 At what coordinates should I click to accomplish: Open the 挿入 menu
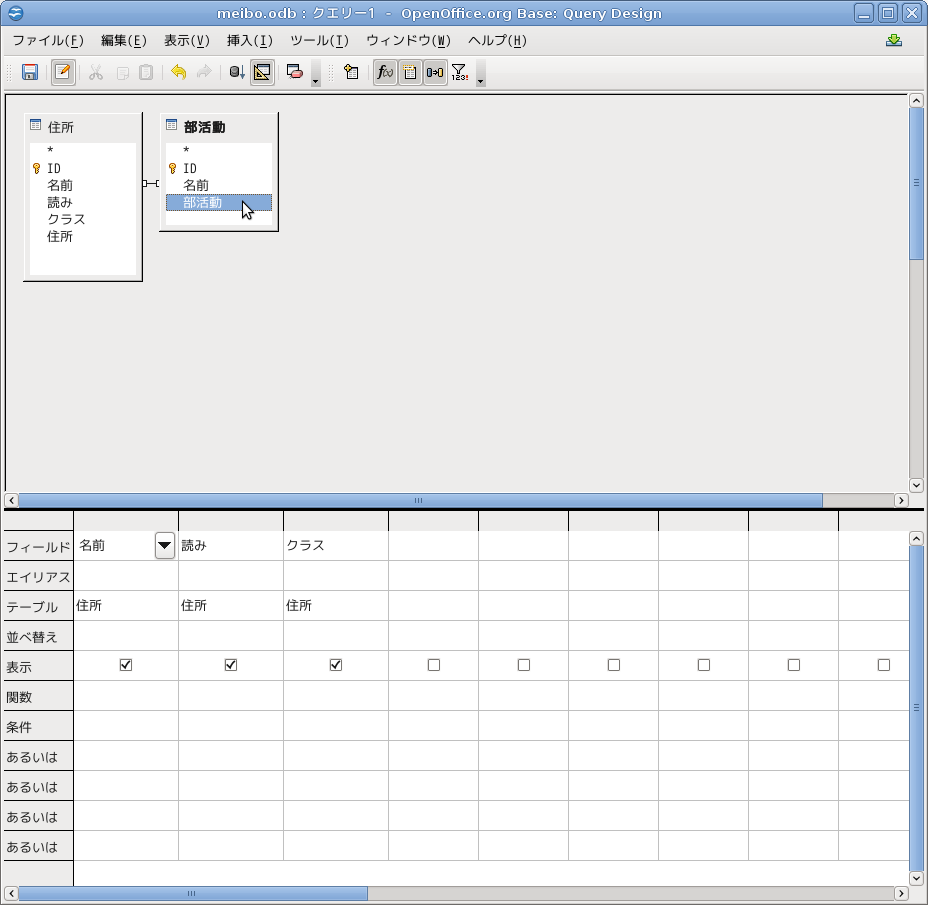(249, 41)
